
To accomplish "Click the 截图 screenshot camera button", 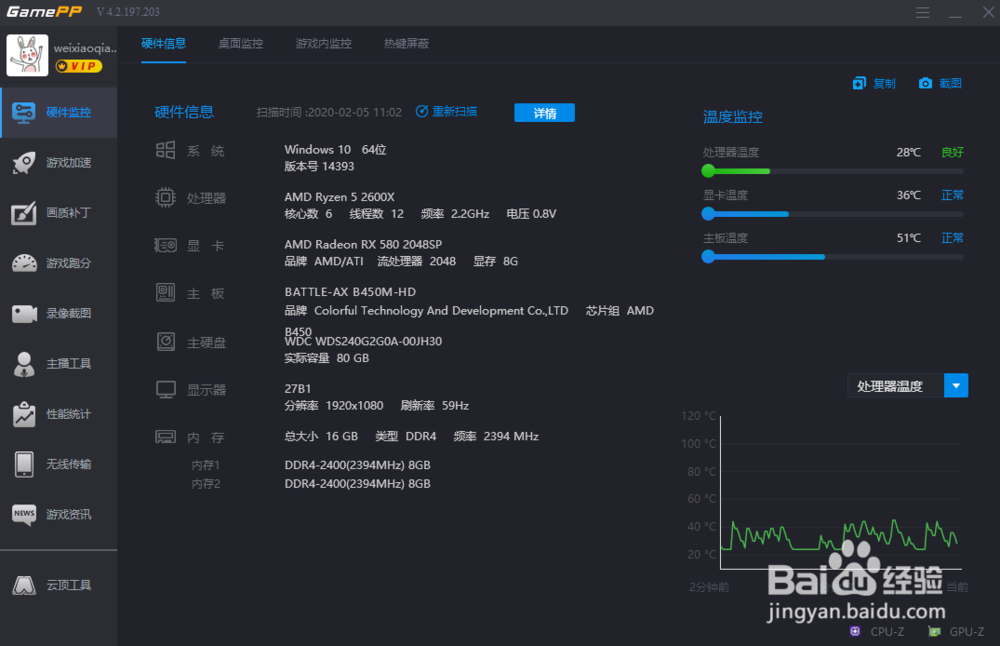I will (x=940, y=84).
